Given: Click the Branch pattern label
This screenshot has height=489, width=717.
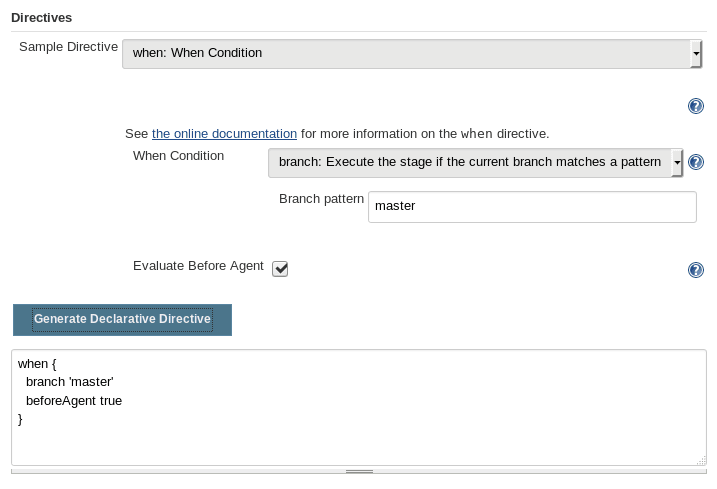Looking at the screenshot, I should (x=321, y=198).
